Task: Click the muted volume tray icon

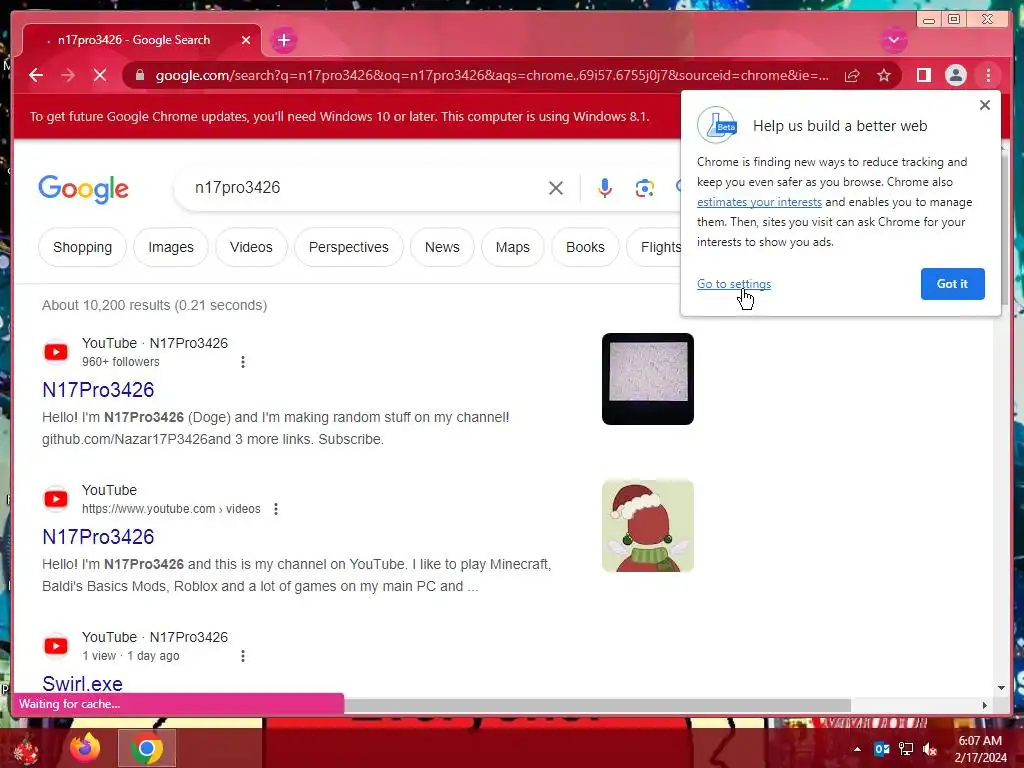Action: pos(930,749)
